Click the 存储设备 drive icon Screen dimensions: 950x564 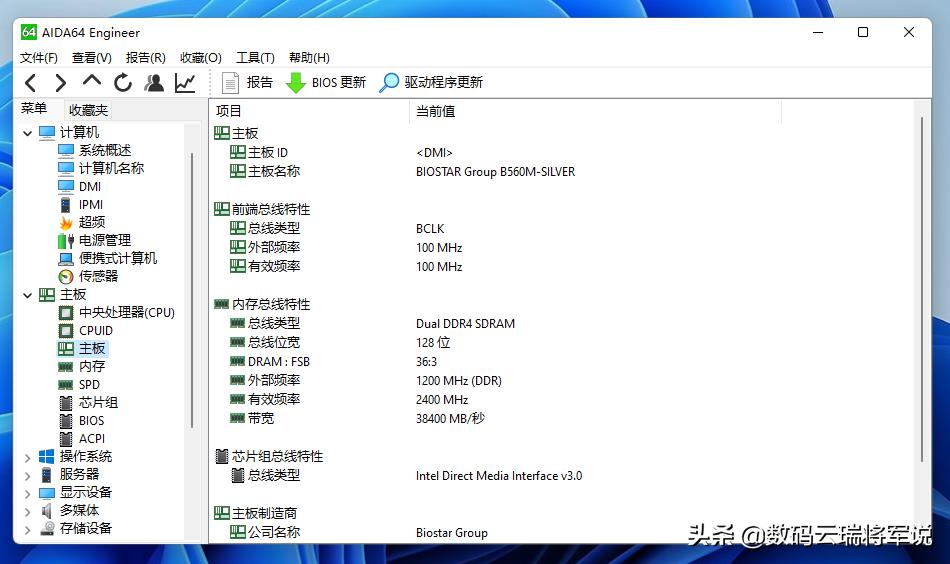[47, 529]
